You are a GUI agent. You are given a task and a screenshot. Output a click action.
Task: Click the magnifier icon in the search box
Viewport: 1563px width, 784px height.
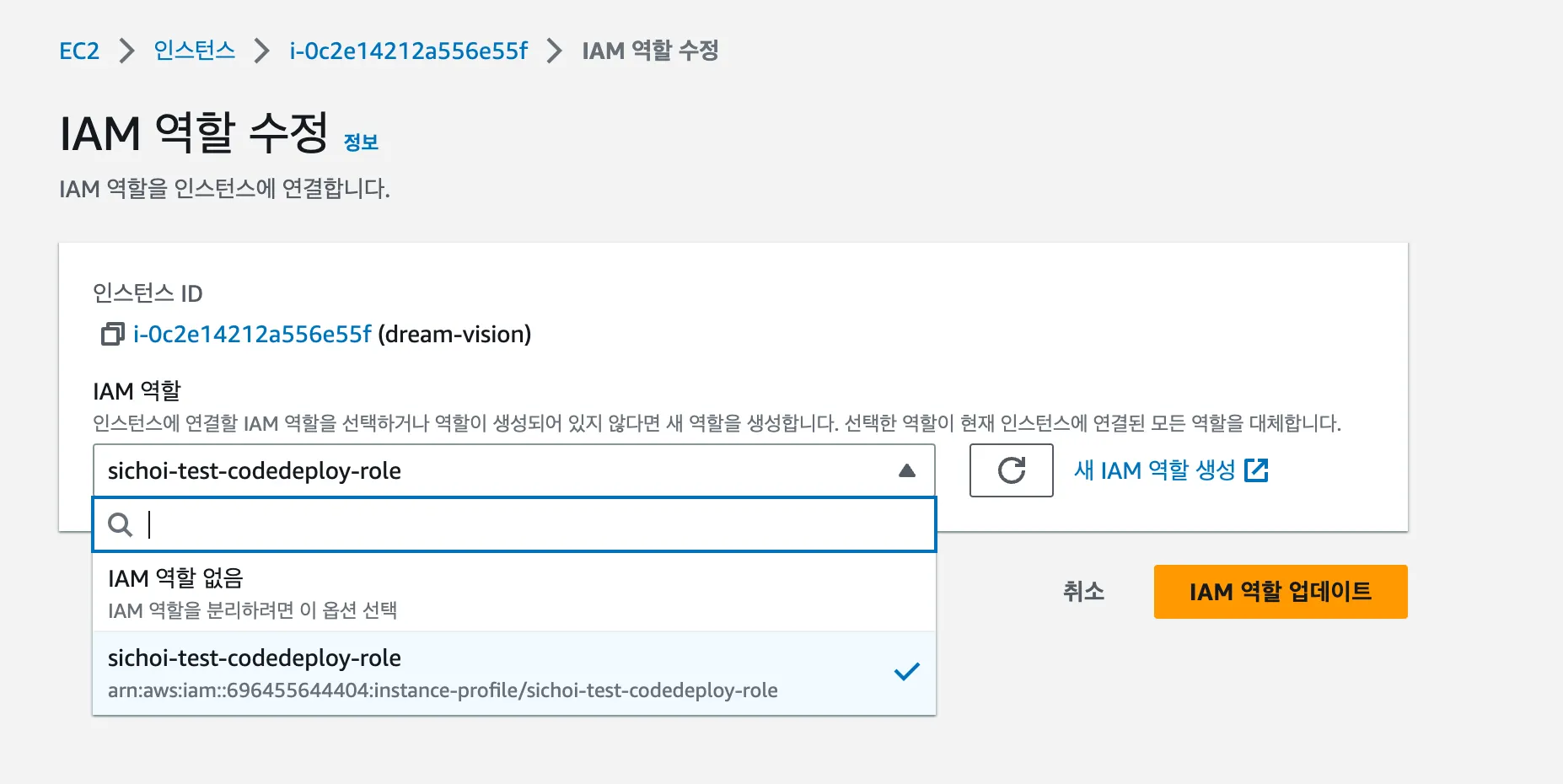[x=121, y=525]
